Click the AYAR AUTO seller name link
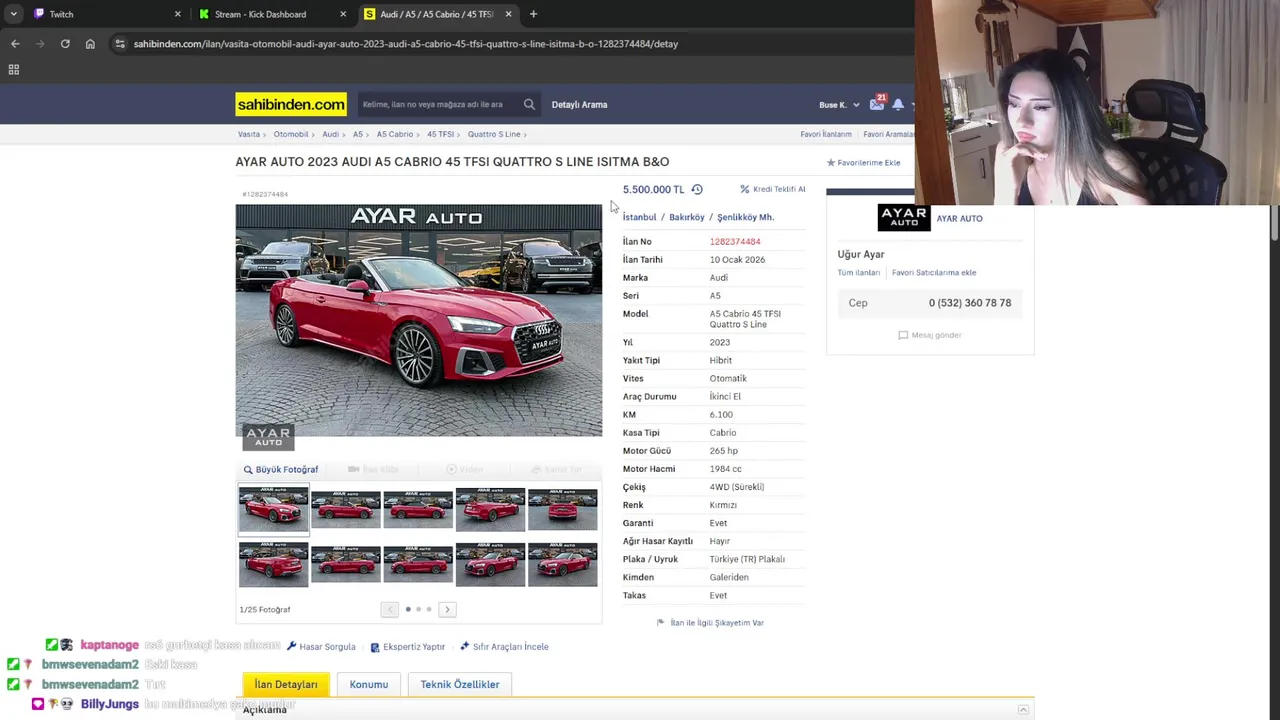Viewport: 1280px width, 720px height. tap(959, 218)
